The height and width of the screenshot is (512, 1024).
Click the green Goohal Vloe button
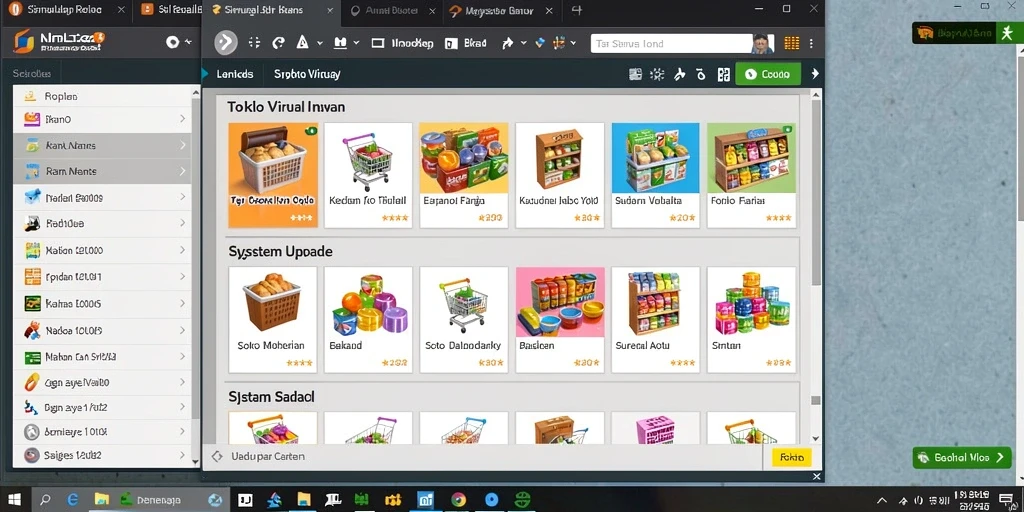pyautogui.click(x=962, y=458)
